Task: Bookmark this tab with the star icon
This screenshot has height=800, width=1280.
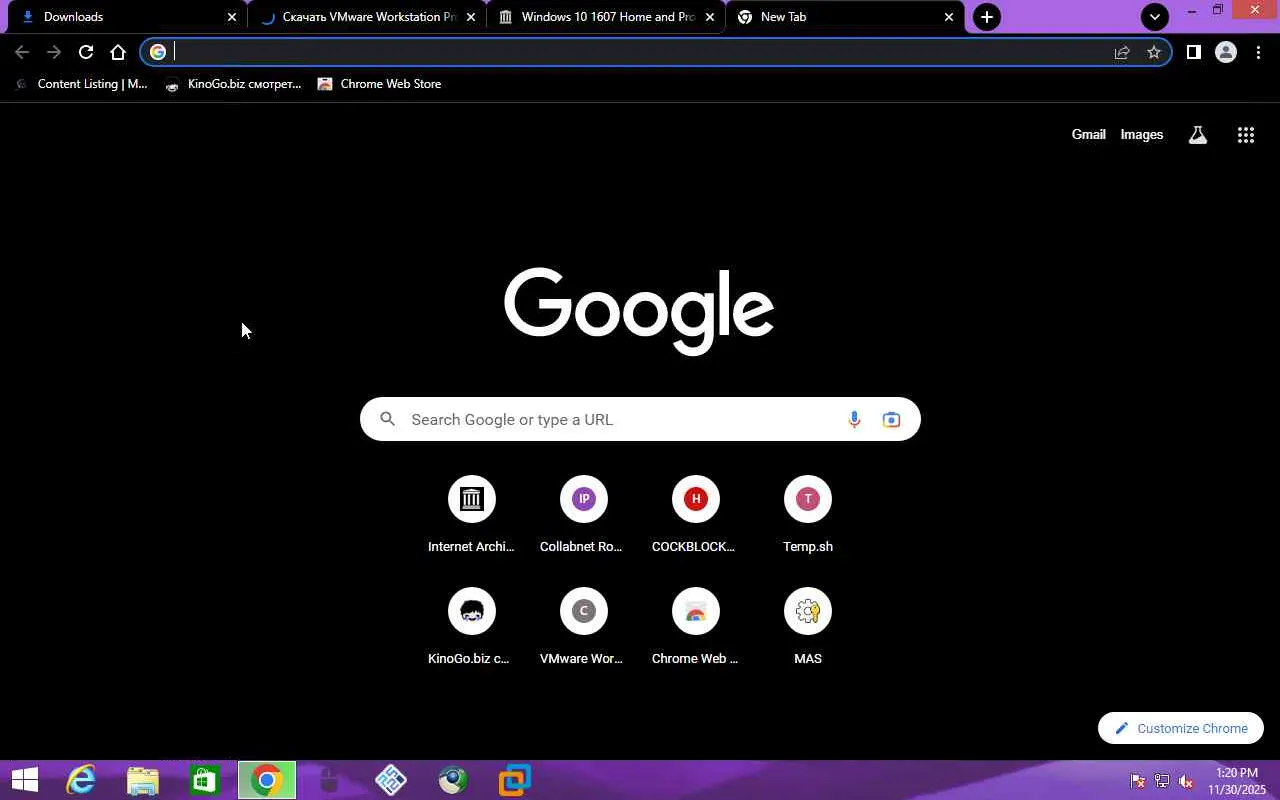Action: pos(1154,52)
